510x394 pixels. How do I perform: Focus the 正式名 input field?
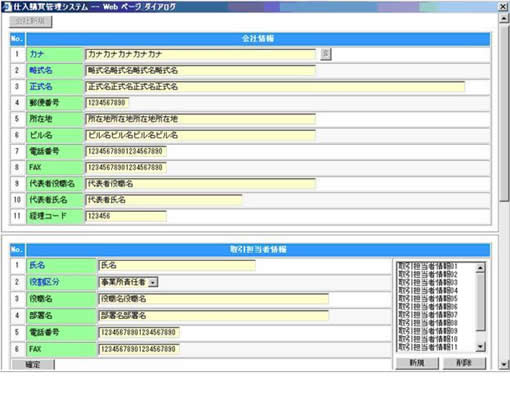(275, 87)
